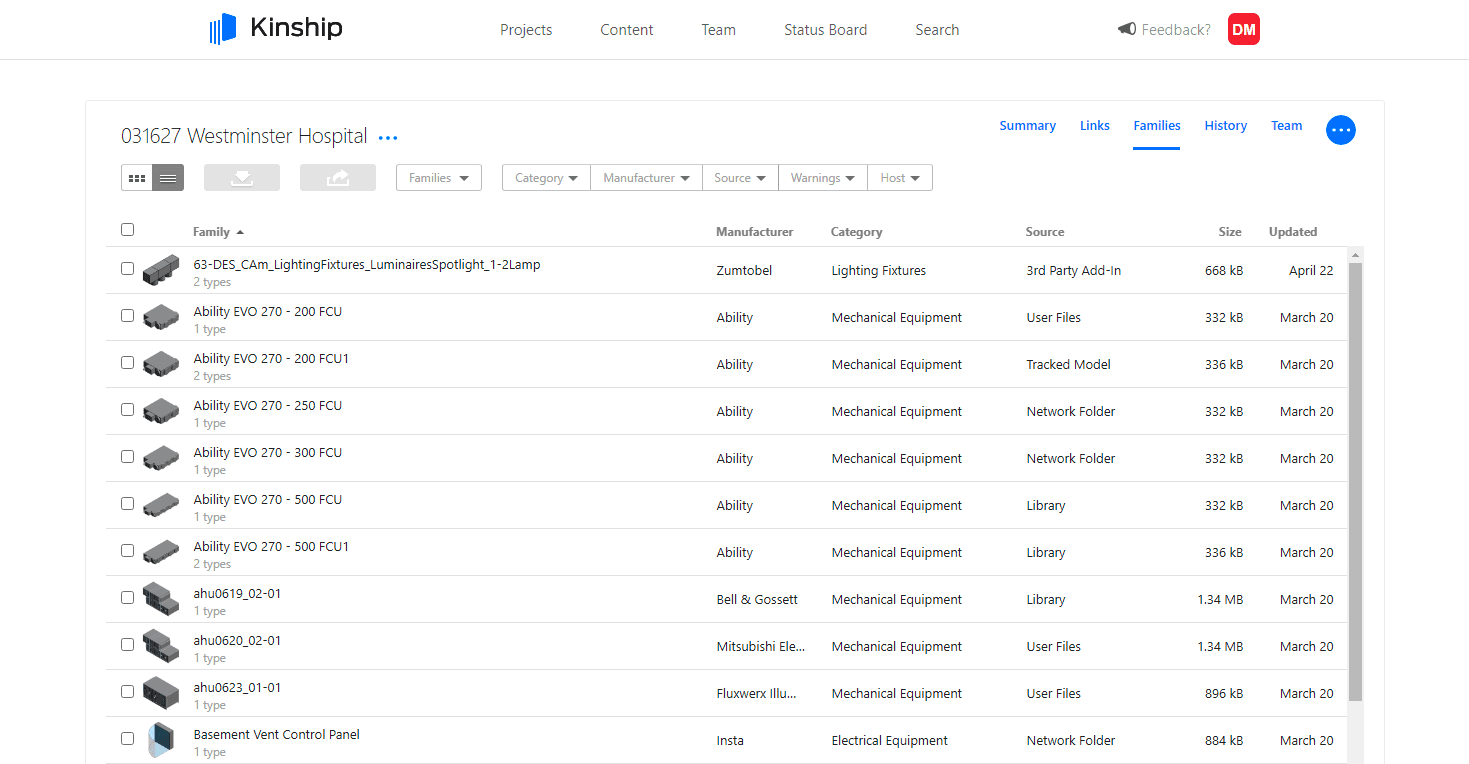Select the list view icon

click(x=168, y=177)
